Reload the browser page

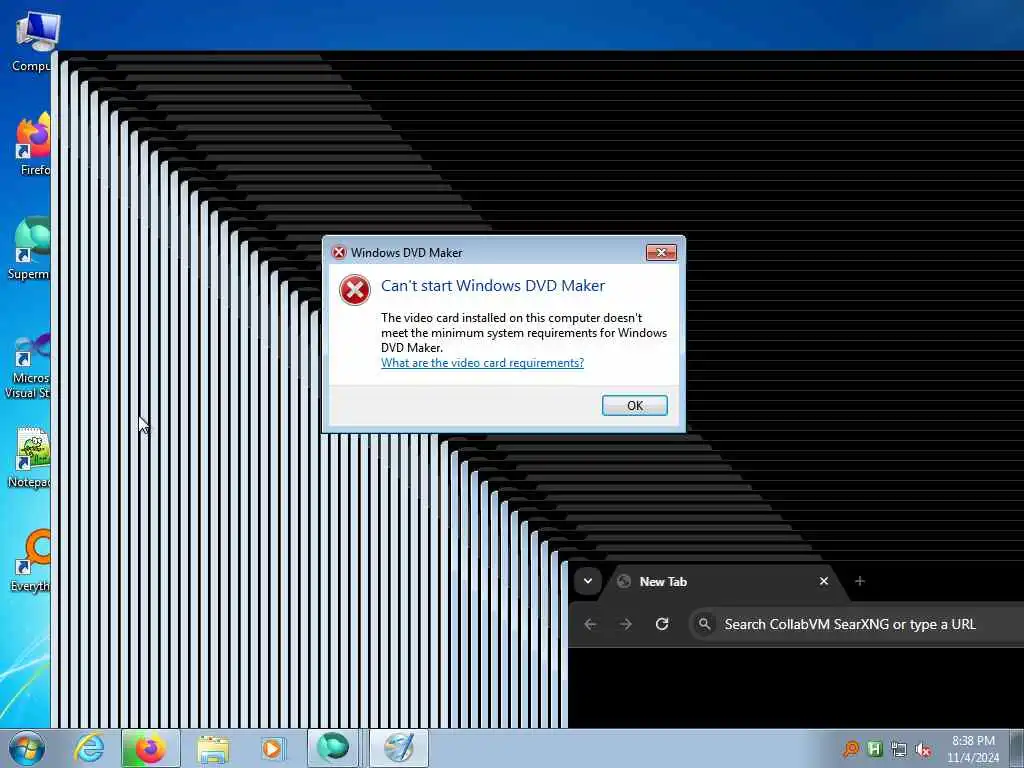(662, 624)
